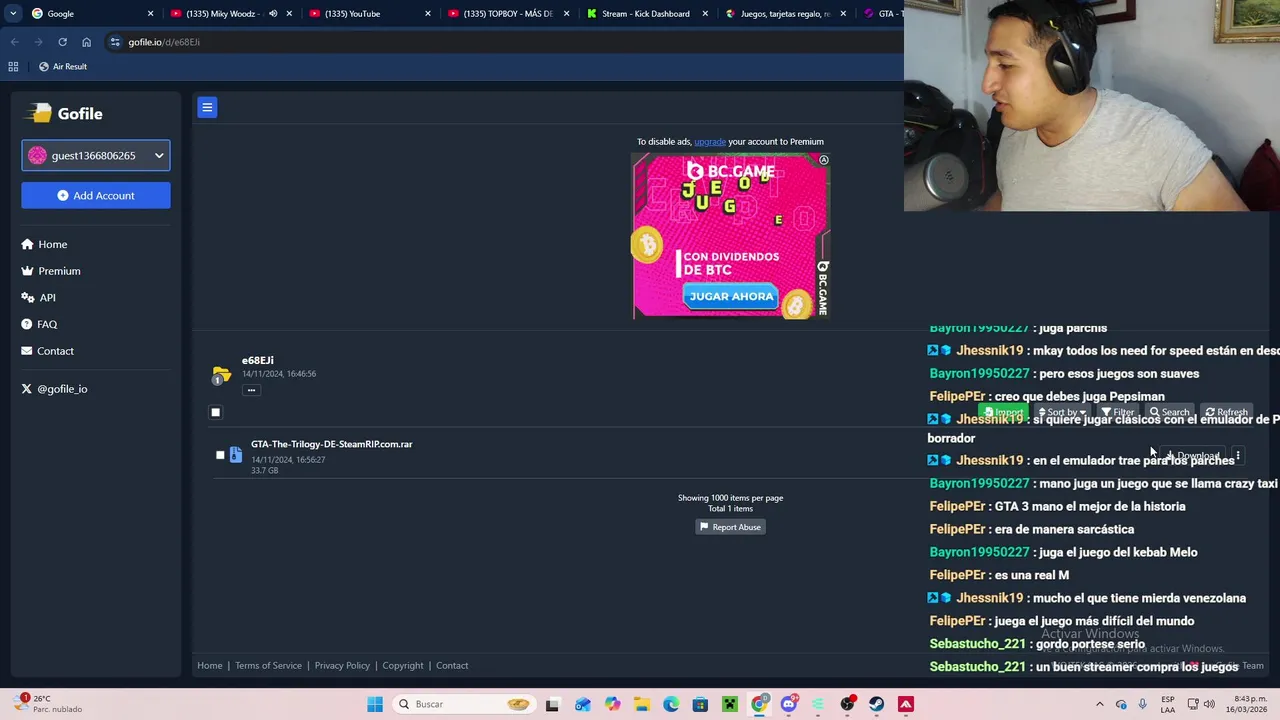Expand the guest1366806265 account dropdown
This screenshot has width=1280, height=720.
pyautogui.click(x=96, y=155)
